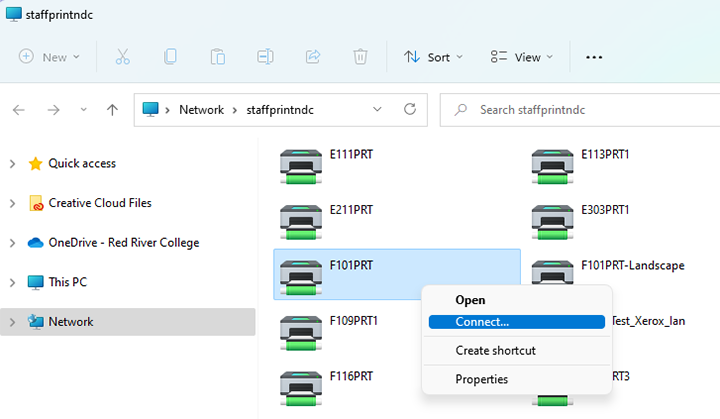This screenshot has height=419, width=720.
Task: Click the Cut scissors icon in toolbar
Action: (x=123, y=57)
